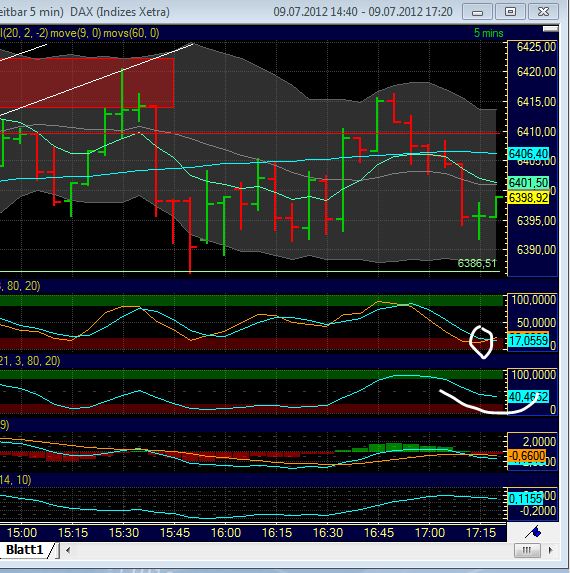Click the 2,0000 MACD scale label
This screenshot has height=573, width=570.
tap(539, 442)
